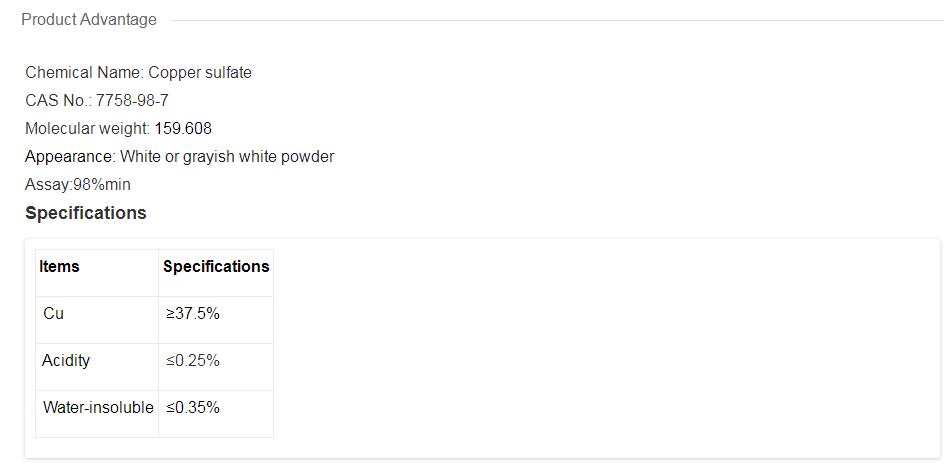
Task: Click "White or grayish white powder" text
Action: pyautogui.click(x=227, y=157)
